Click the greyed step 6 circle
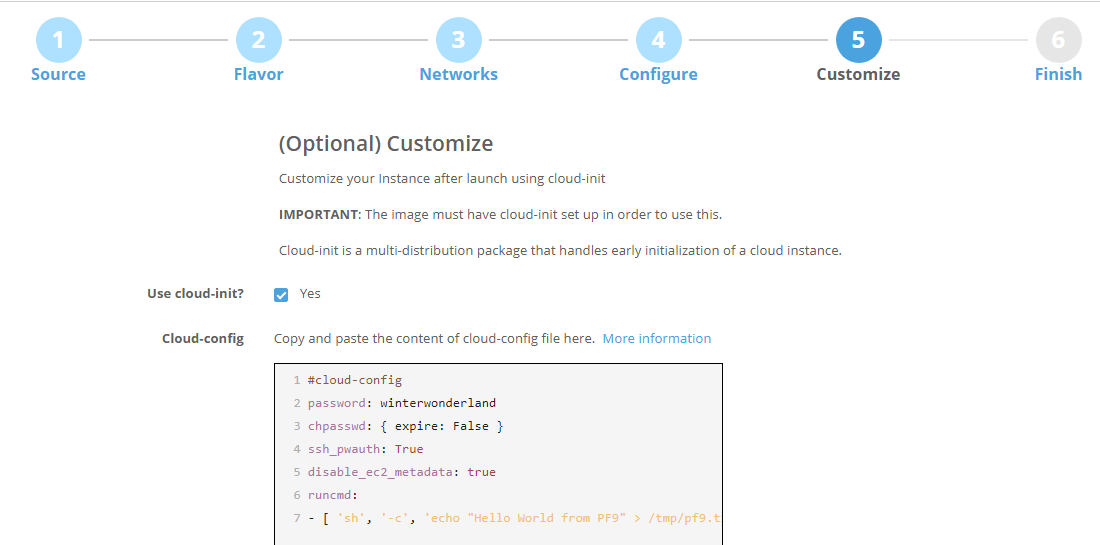Screen dimensions: 1100x545 point(1058,40)
